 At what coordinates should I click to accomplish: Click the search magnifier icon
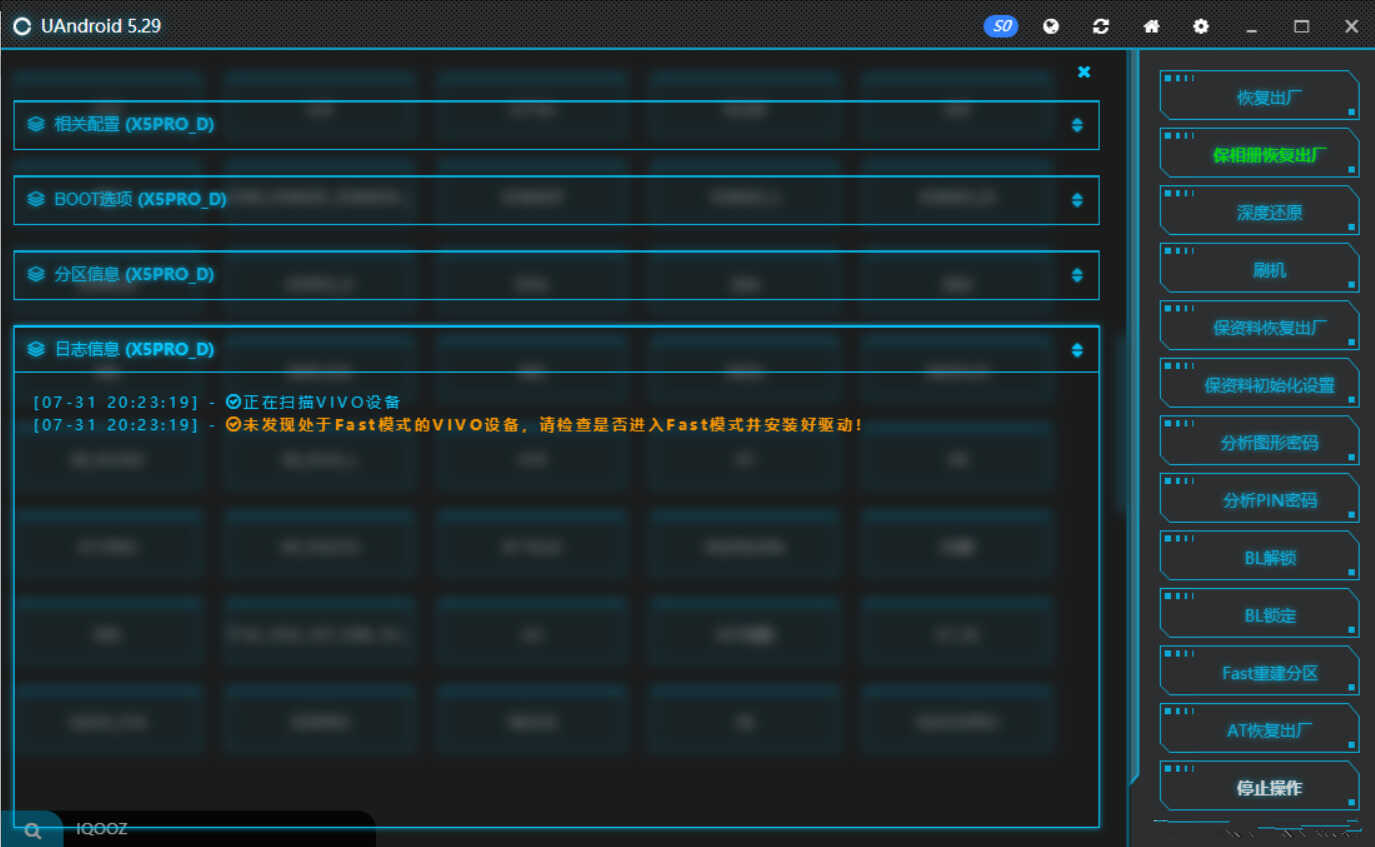(33, 830)
